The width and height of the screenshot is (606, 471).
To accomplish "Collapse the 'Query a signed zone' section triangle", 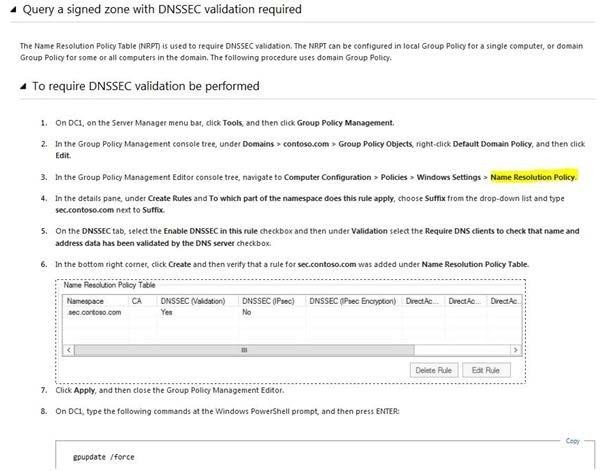I will tap(14, 10).
